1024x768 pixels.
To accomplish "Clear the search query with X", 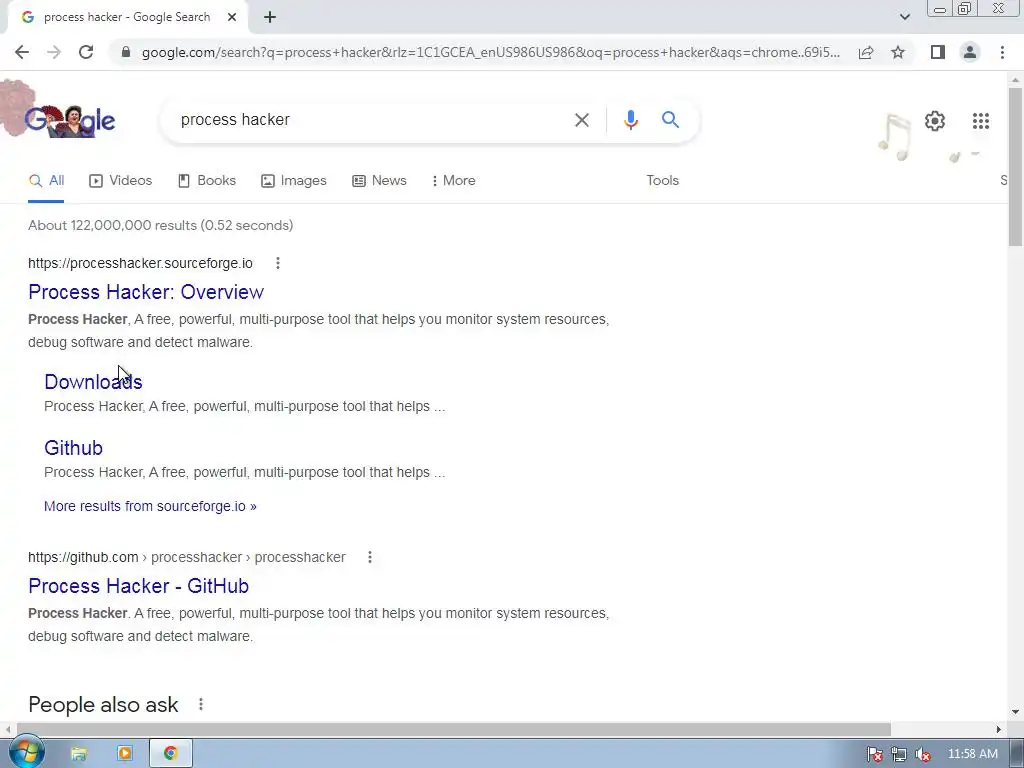I will [x=581, y=120].
